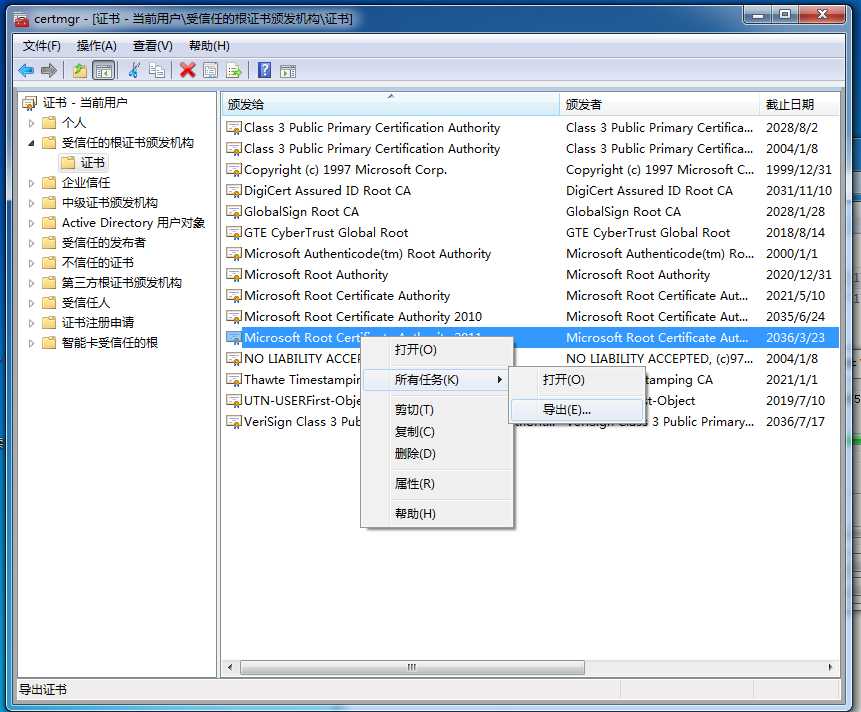This screenshot has height=712, width=861.
Task: Expand the 受信任的发布者 tree node
Action: click(x=31, y=243)
